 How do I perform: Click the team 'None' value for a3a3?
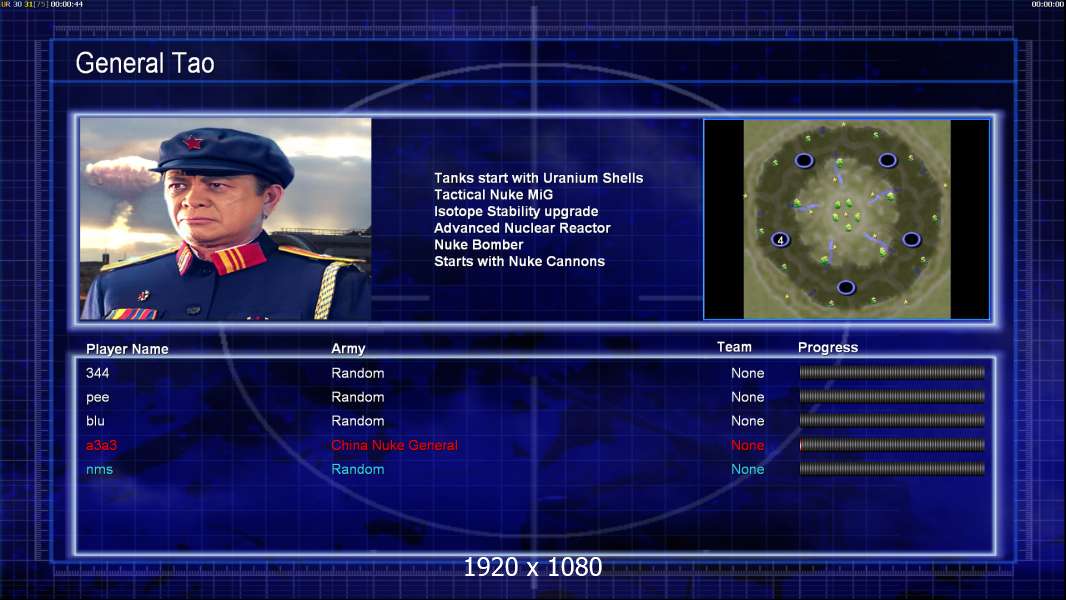tap(748, 446)
